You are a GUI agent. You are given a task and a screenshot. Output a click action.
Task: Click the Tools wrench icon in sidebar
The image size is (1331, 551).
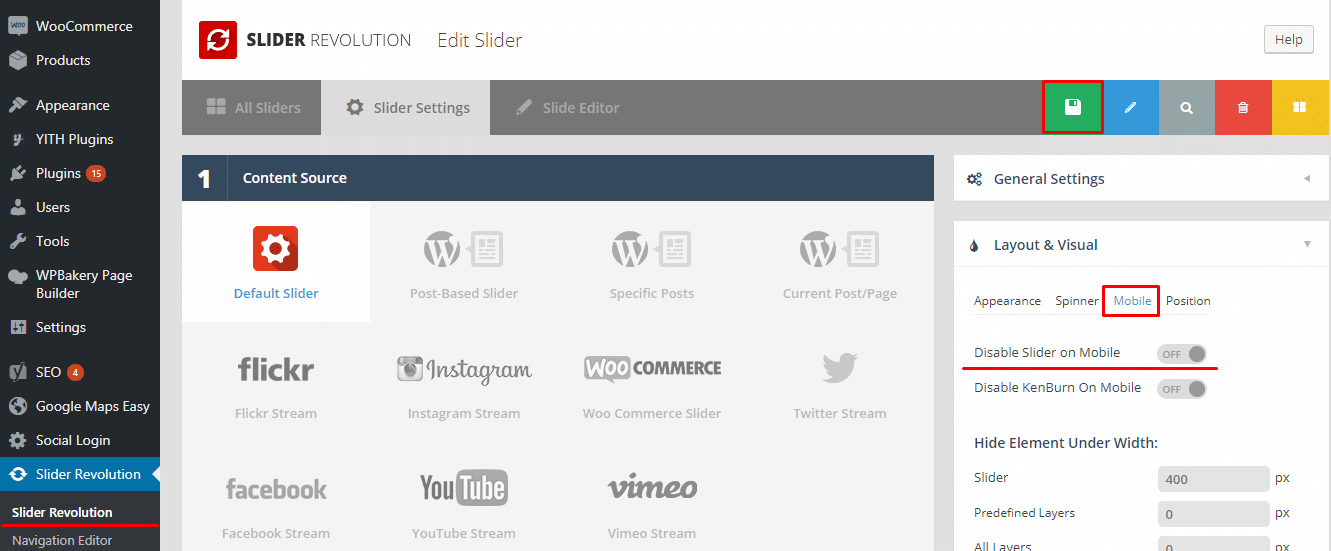18,241
